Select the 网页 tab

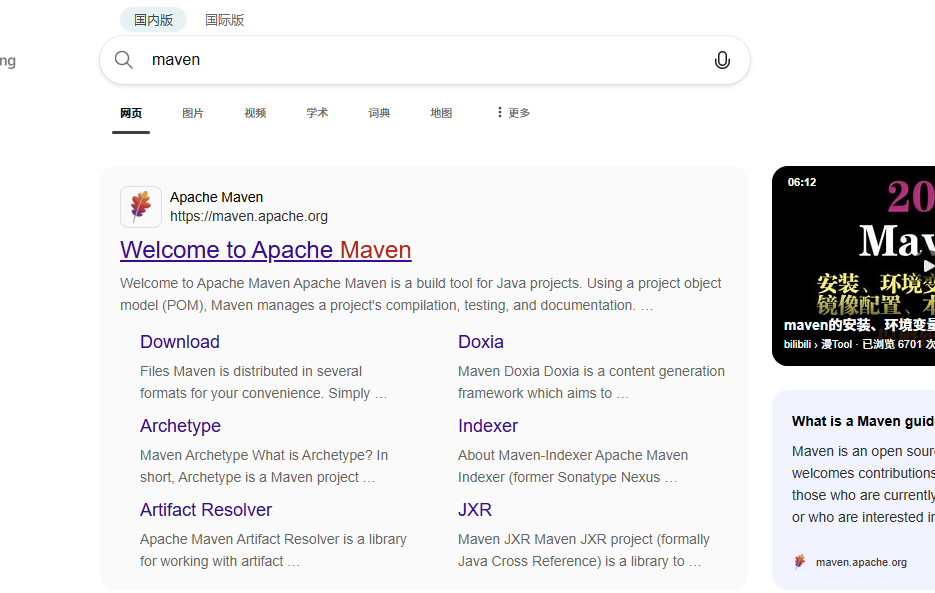click(131, 113)
